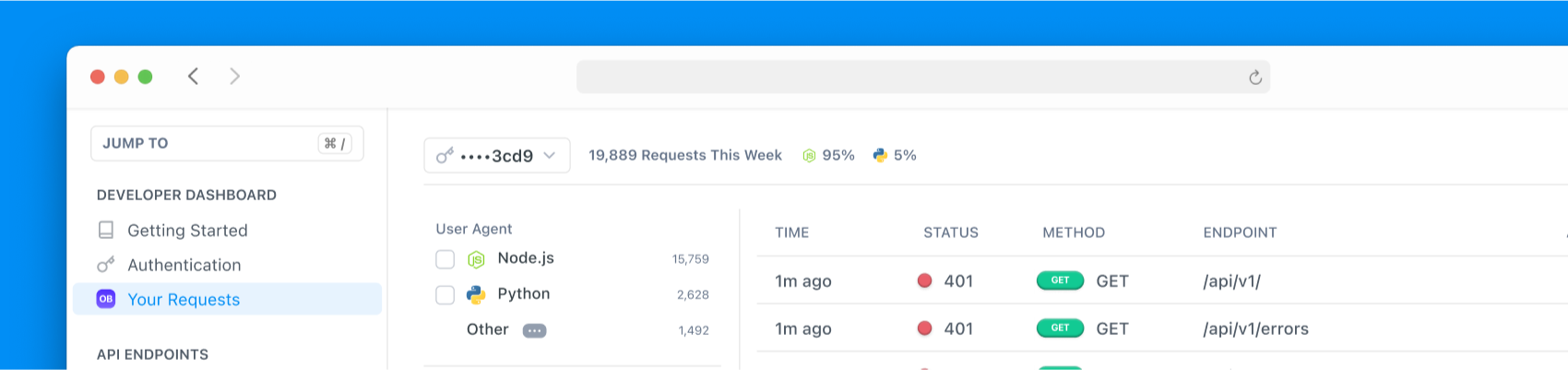Open Getting Started in the sidebar
The width and height of the screenshot is (1568, 370).
click(187, 230)
